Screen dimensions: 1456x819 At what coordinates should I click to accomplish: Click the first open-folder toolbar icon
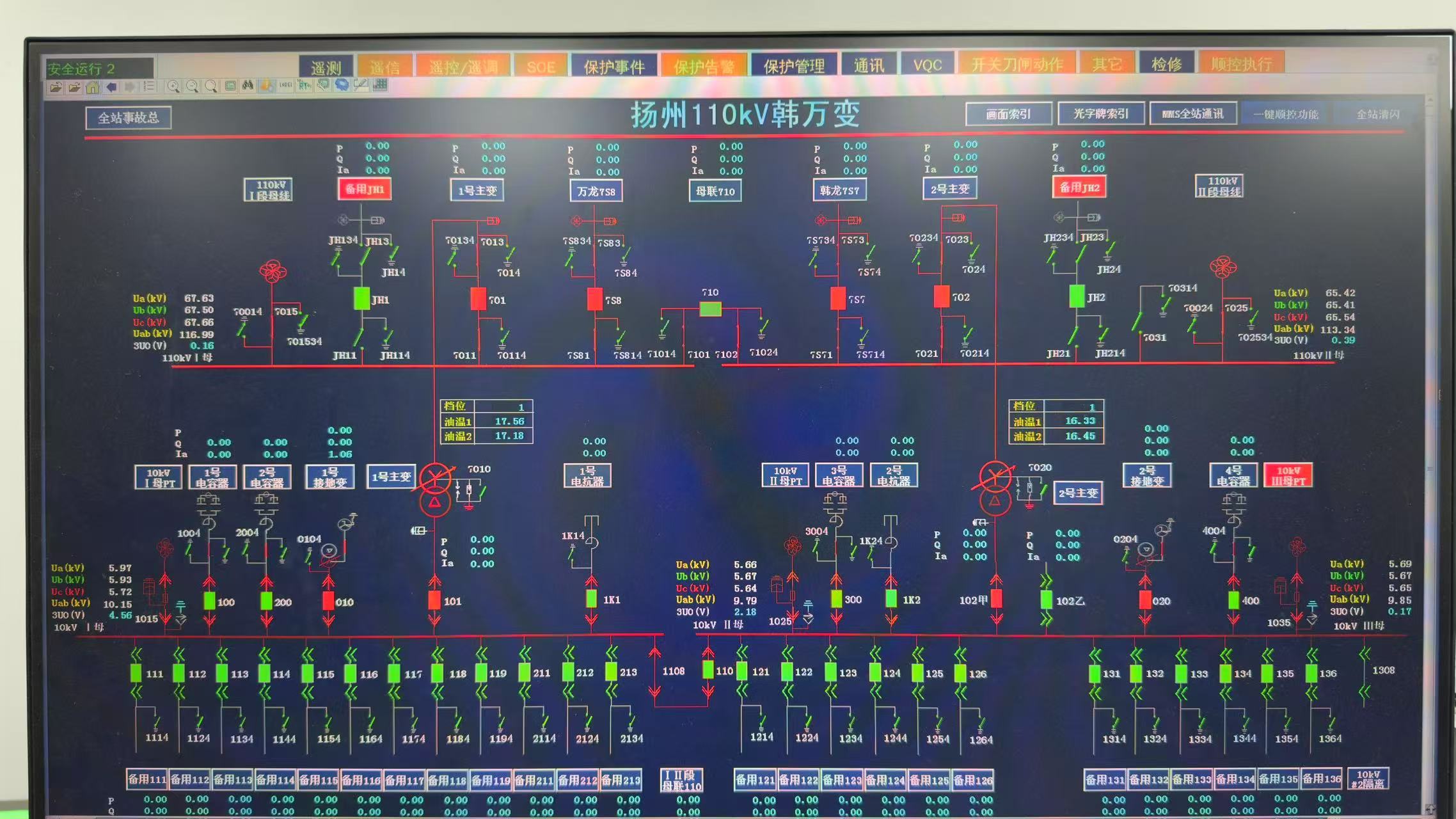pyautogui.click(x=56, y=87)
